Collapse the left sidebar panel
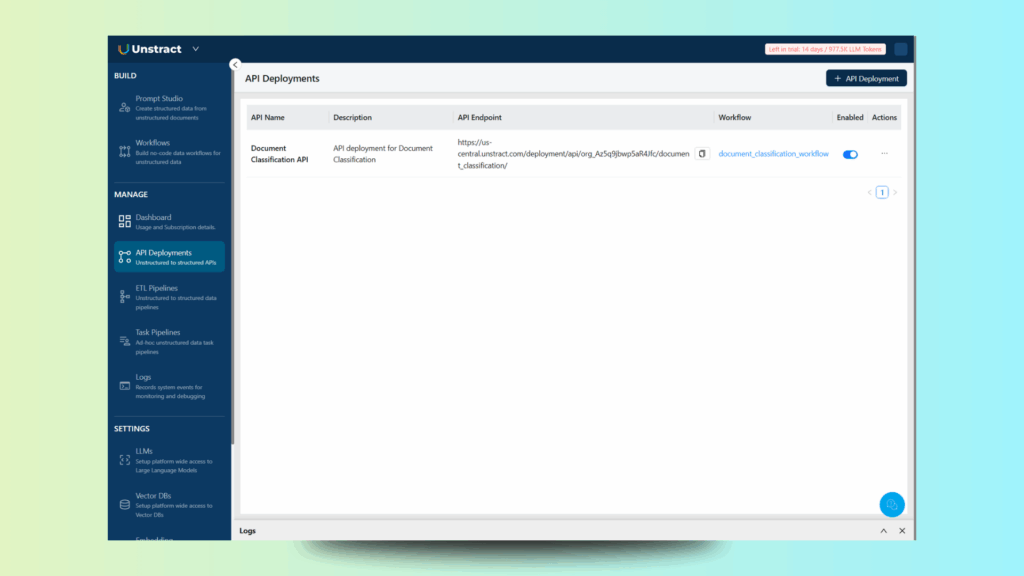The image size is (1024, 576). tap(235, 64)
